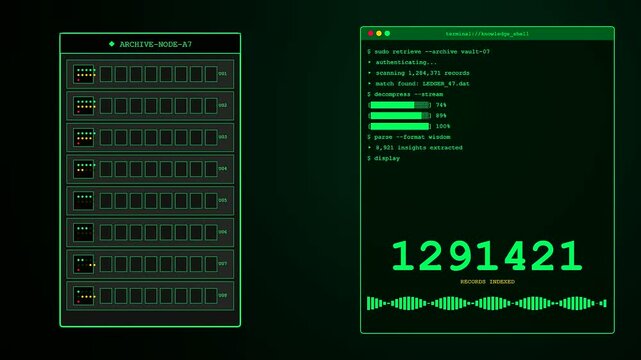Click the LED status panel of unit 008
This screenshot has width=641, height=360.
pos(84,296)
